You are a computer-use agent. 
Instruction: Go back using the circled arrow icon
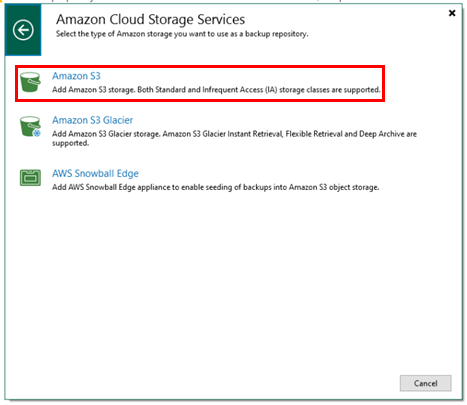(23, 30)
